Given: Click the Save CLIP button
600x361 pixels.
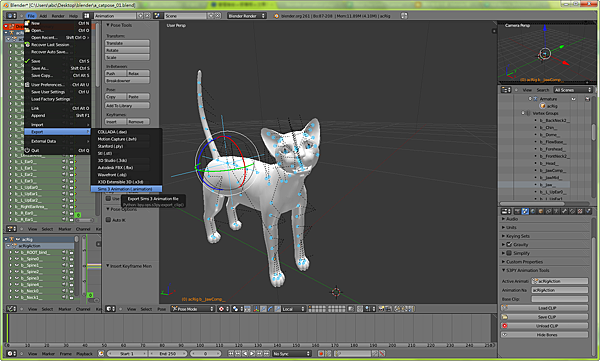Looking at the screenshot, I should pyautogui.click(x=545, y=317).
